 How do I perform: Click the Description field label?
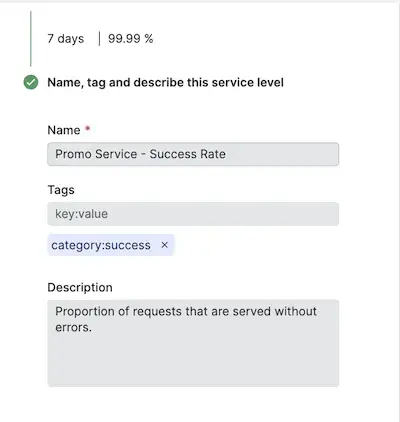[80, 287]
